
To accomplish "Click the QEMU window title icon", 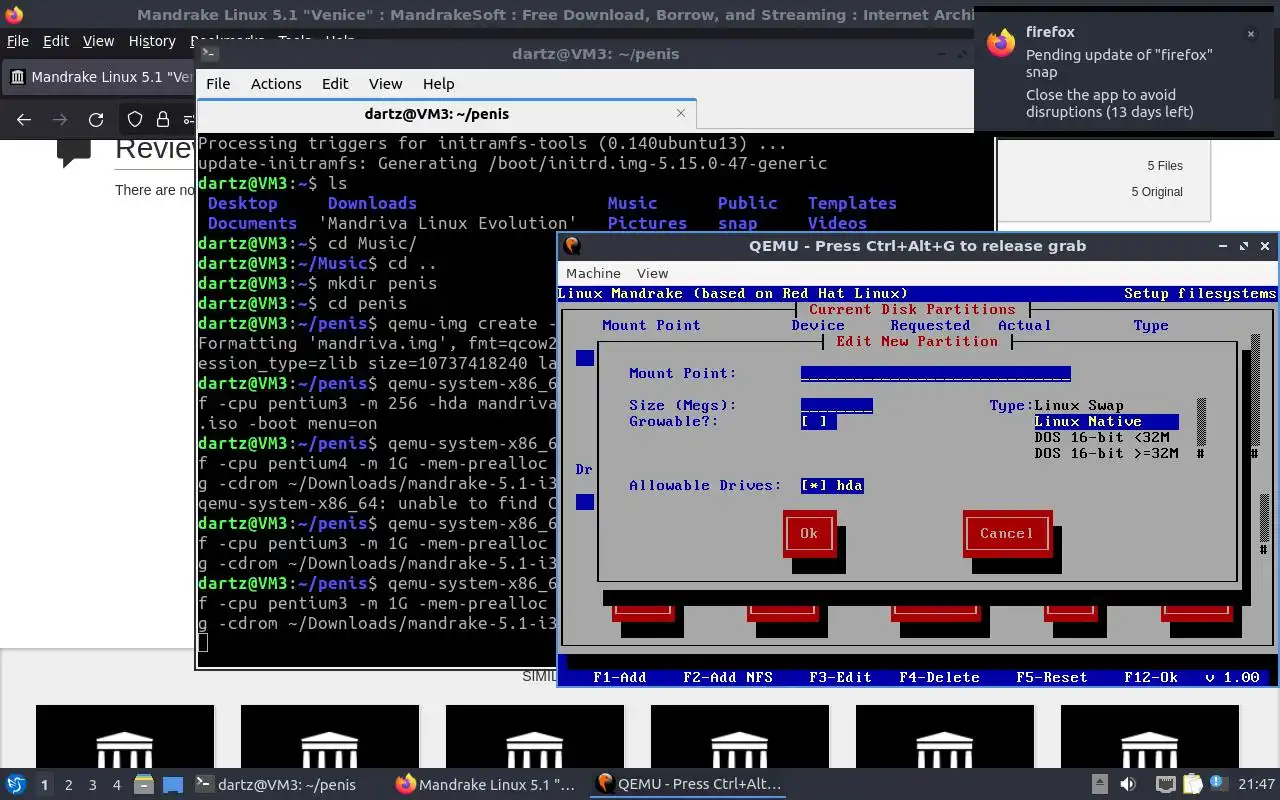I will (x=571, y=246).
